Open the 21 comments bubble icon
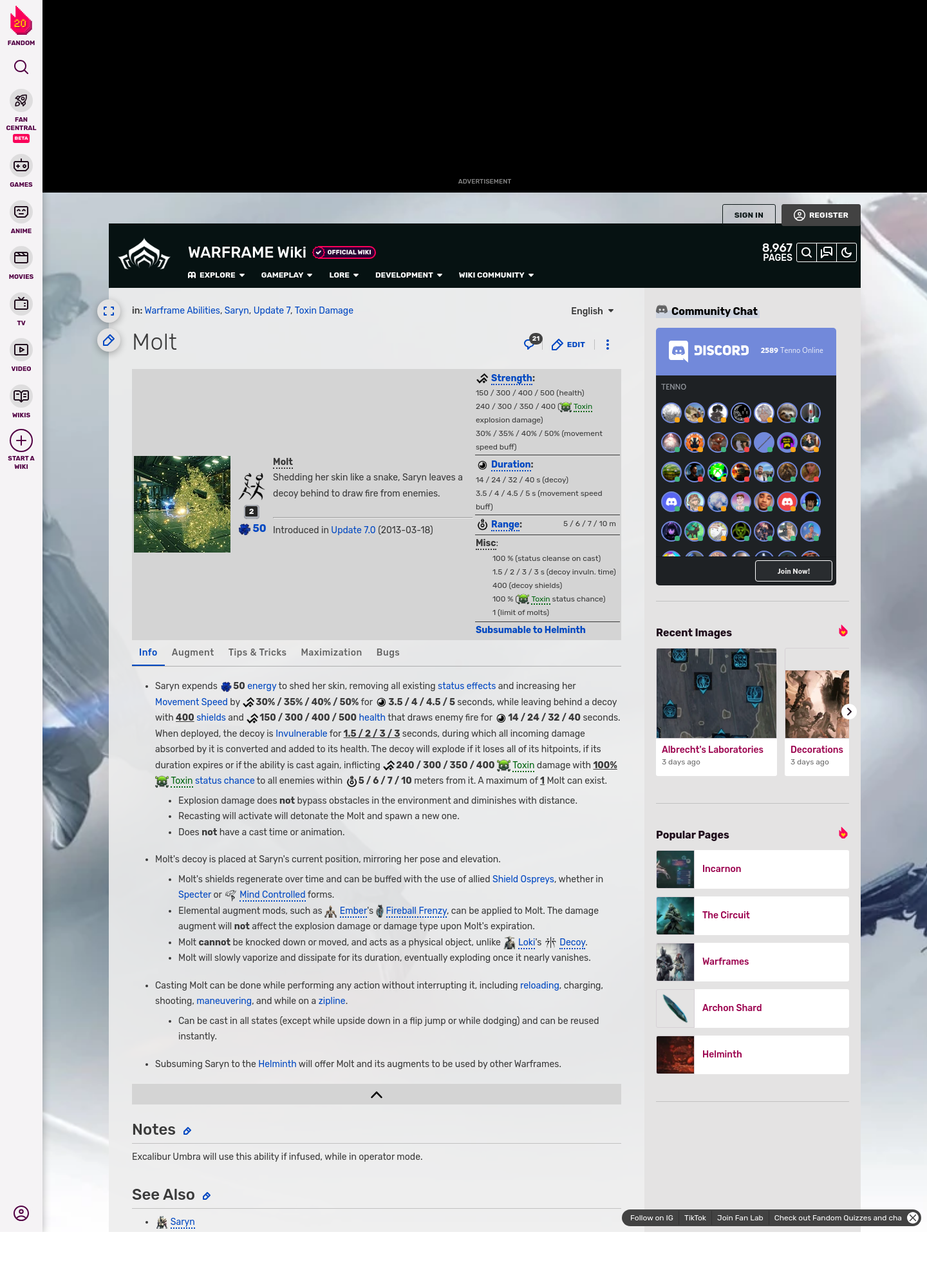This screenshot has width=927, height=1288. coord(532,343)
